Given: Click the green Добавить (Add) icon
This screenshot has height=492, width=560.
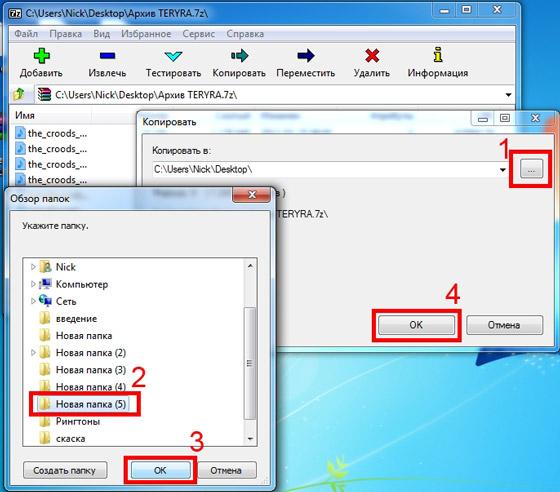Looking at the screenshot, I should click(41, 56).
